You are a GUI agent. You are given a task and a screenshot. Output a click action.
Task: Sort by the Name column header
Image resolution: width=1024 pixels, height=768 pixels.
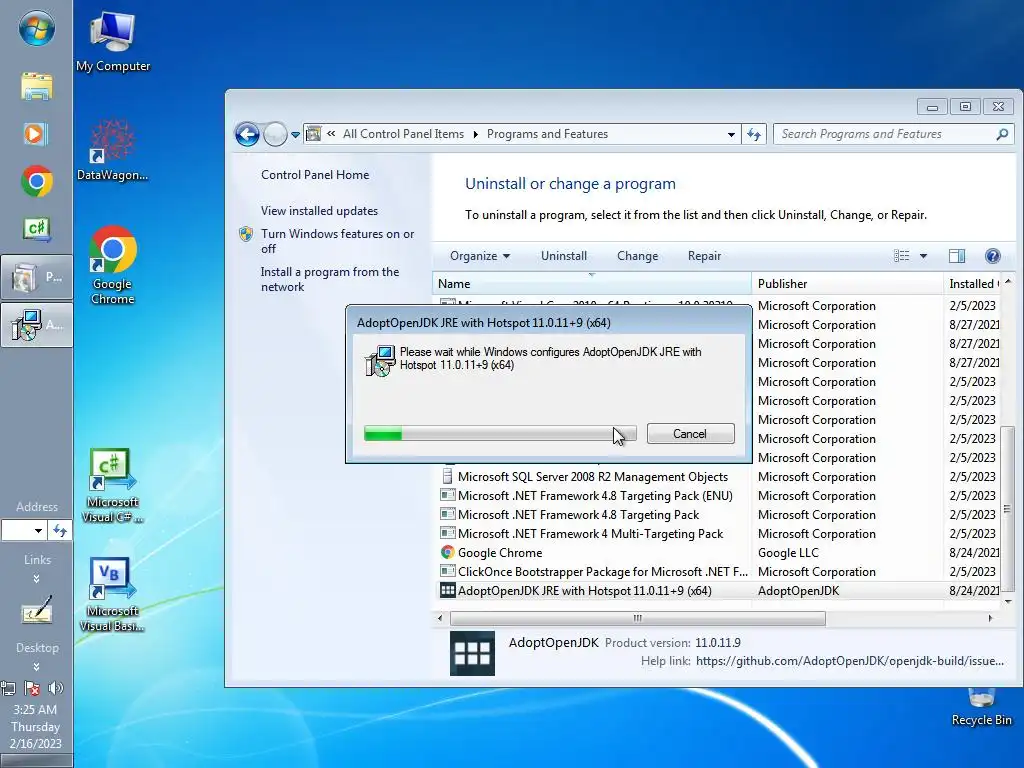pos(592,283)
